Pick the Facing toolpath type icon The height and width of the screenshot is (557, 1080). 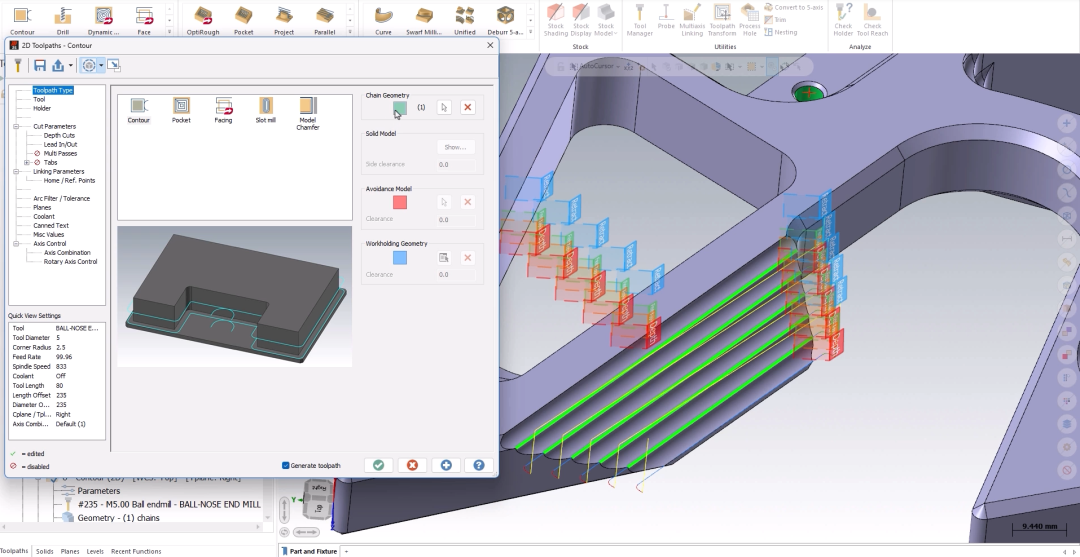click(223, 110)
